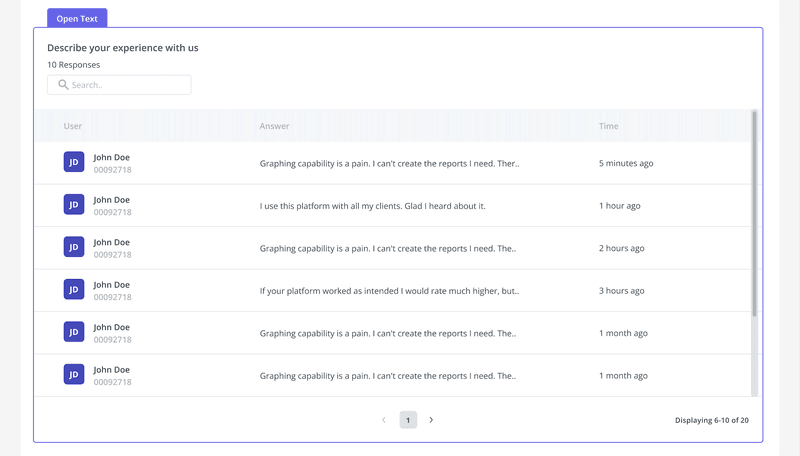Click the John Doe name in the 3 hours ago row
800x456 pixels.
111,285
